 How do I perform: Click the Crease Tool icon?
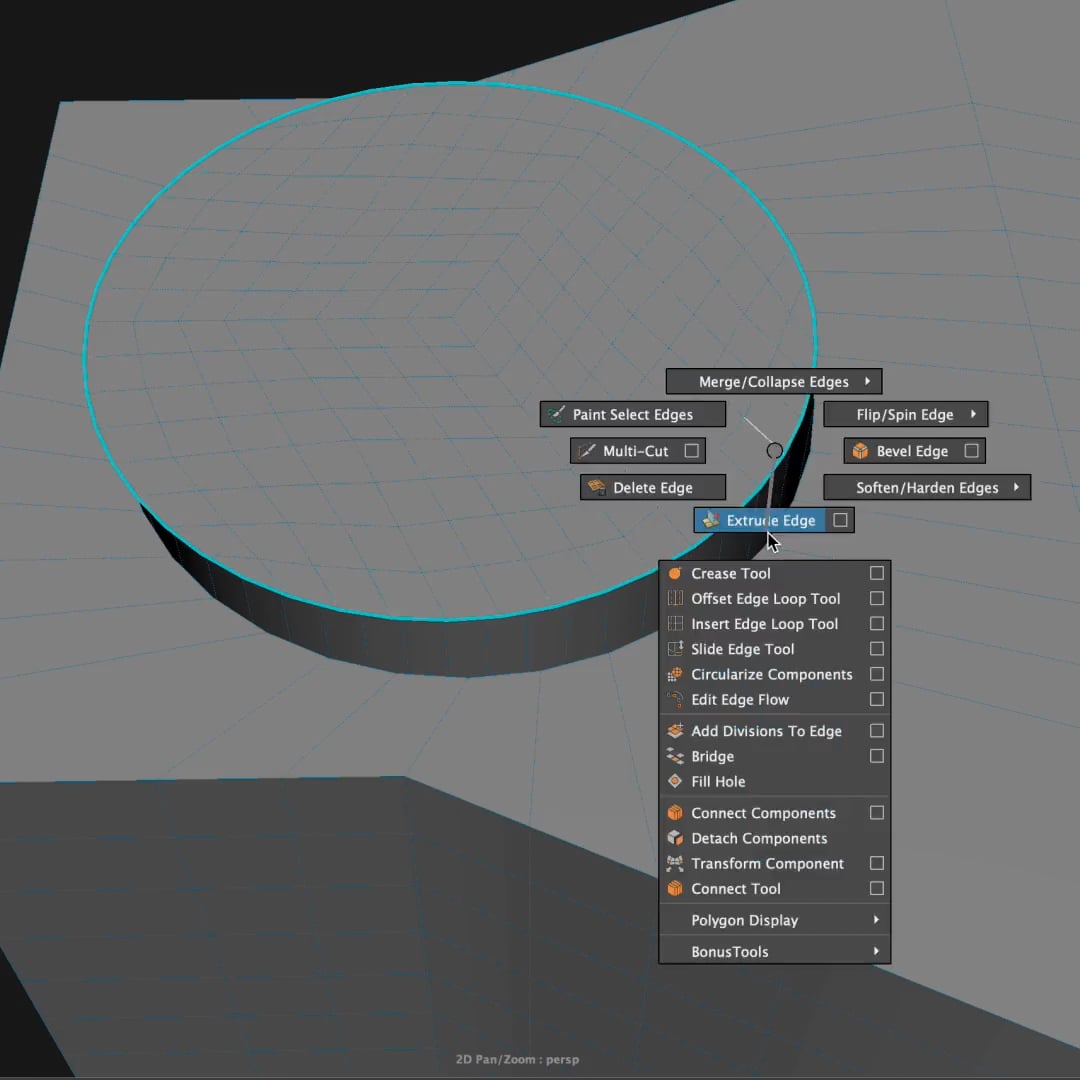(675, 573)
